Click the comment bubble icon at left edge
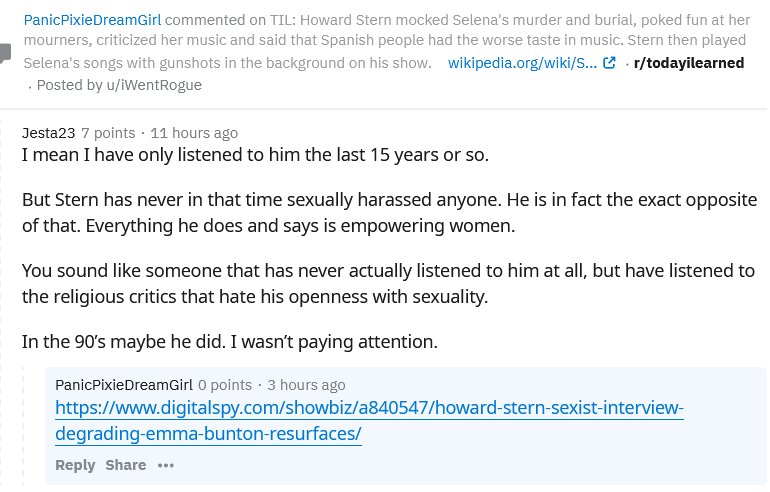Viewport: 770px width, 492px height. tap(7, 53)
